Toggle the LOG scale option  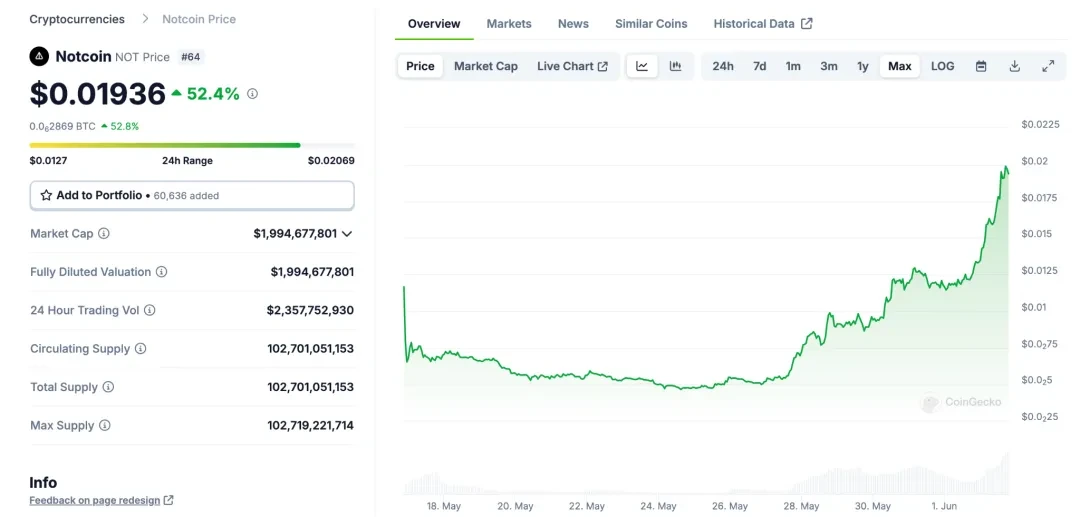point(942,66)
